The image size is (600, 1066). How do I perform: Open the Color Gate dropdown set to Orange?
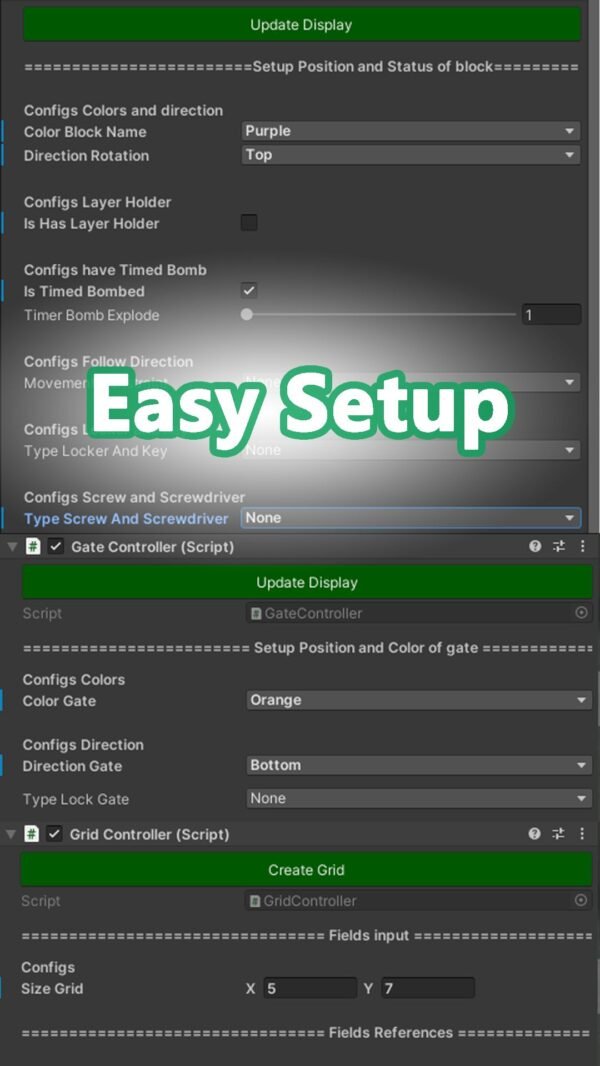(x=419, y=700)
